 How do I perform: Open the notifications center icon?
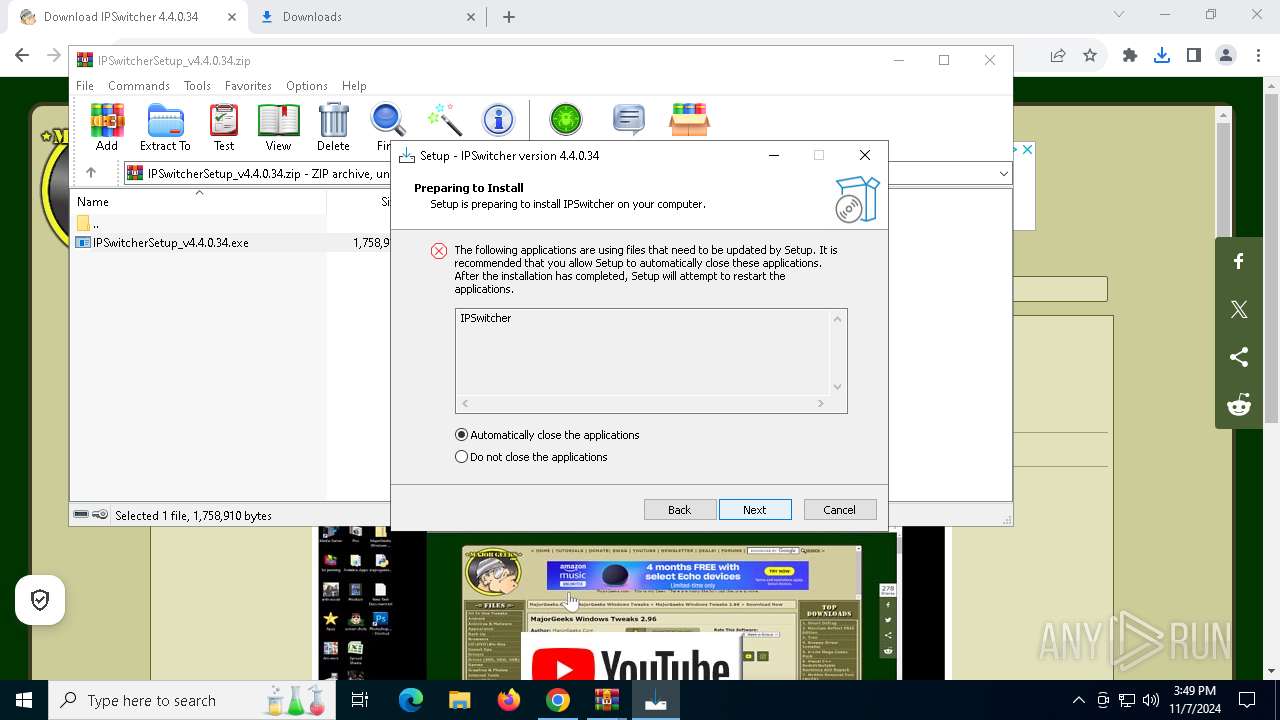tap(1247, 700)
